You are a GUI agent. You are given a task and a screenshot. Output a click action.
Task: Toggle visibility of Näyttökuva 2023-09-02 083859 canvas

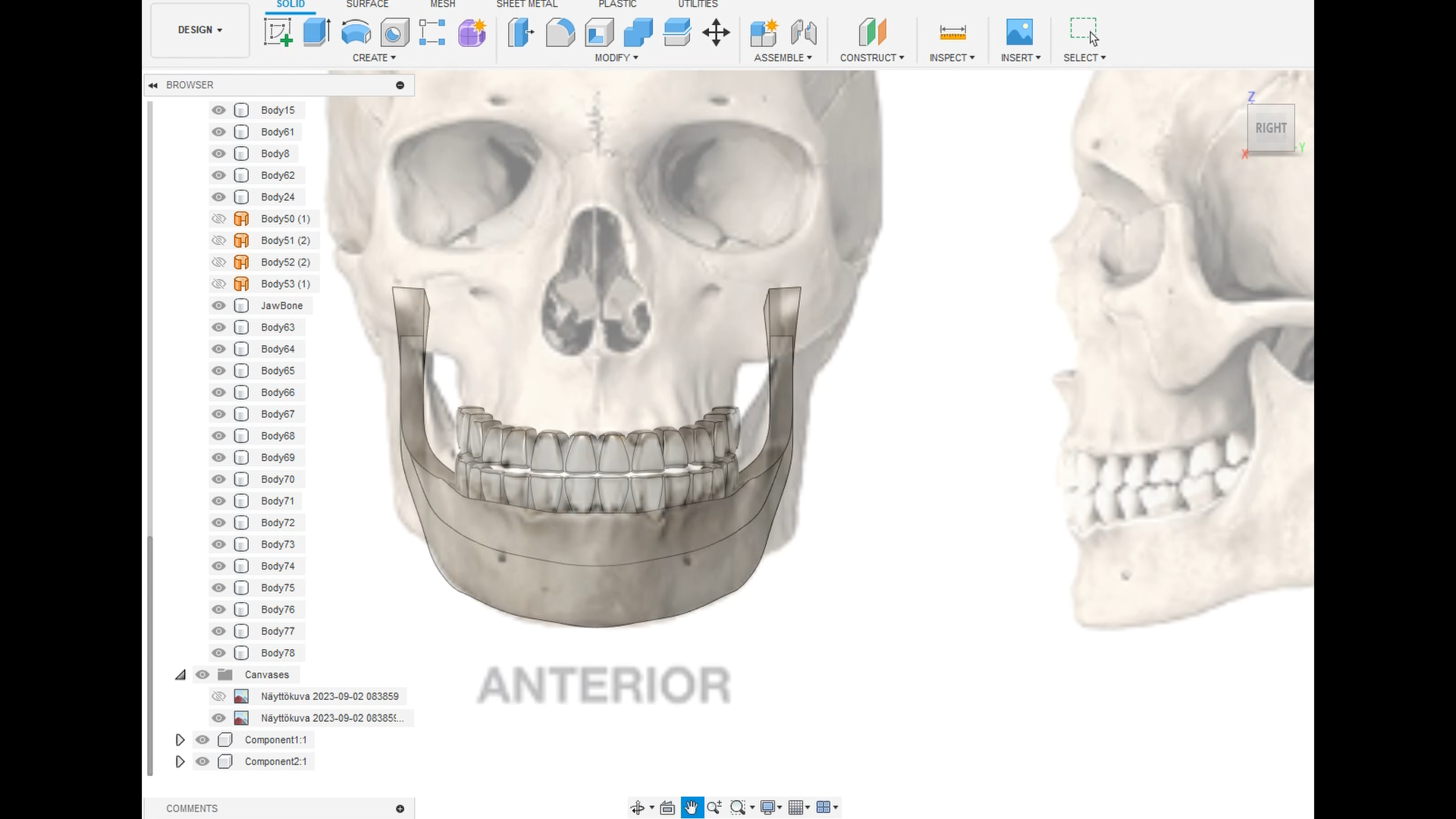pyautogui.click(x=218, y=696)
